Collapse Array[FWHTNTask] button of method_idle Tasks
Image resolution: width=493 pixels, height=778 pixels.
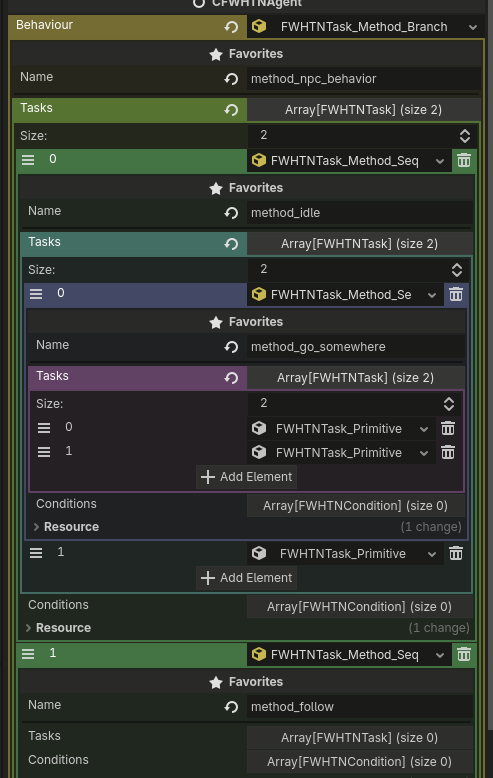tap(359, 244)
